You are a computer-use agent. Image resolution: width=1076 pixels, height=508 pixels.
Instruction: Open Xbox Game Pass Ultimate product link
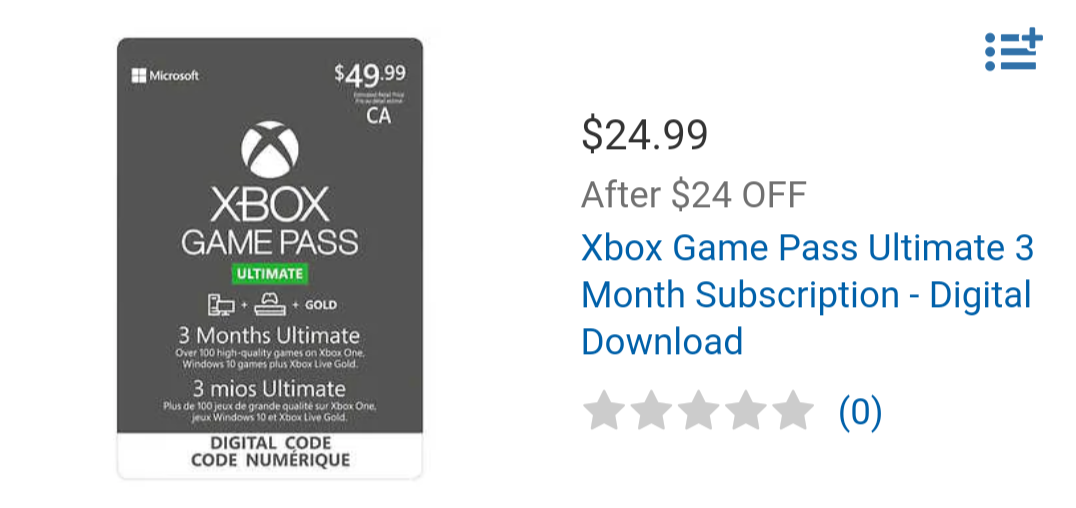[x=807, y=295]
